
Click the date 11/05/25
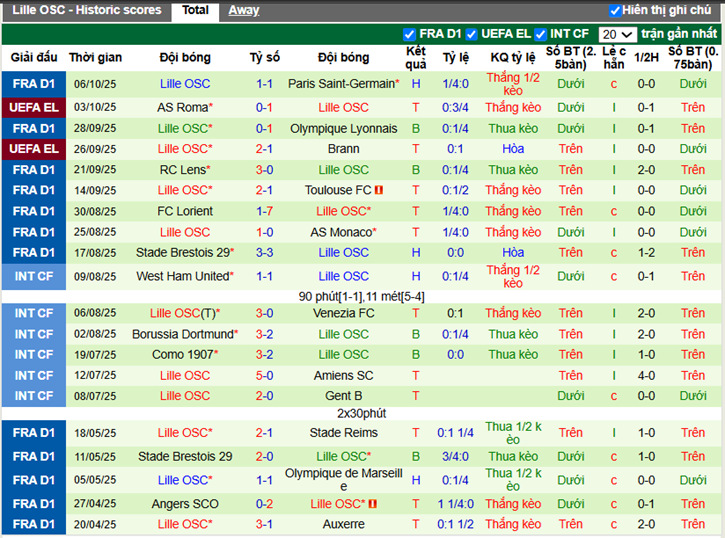[x=95, y=457]
